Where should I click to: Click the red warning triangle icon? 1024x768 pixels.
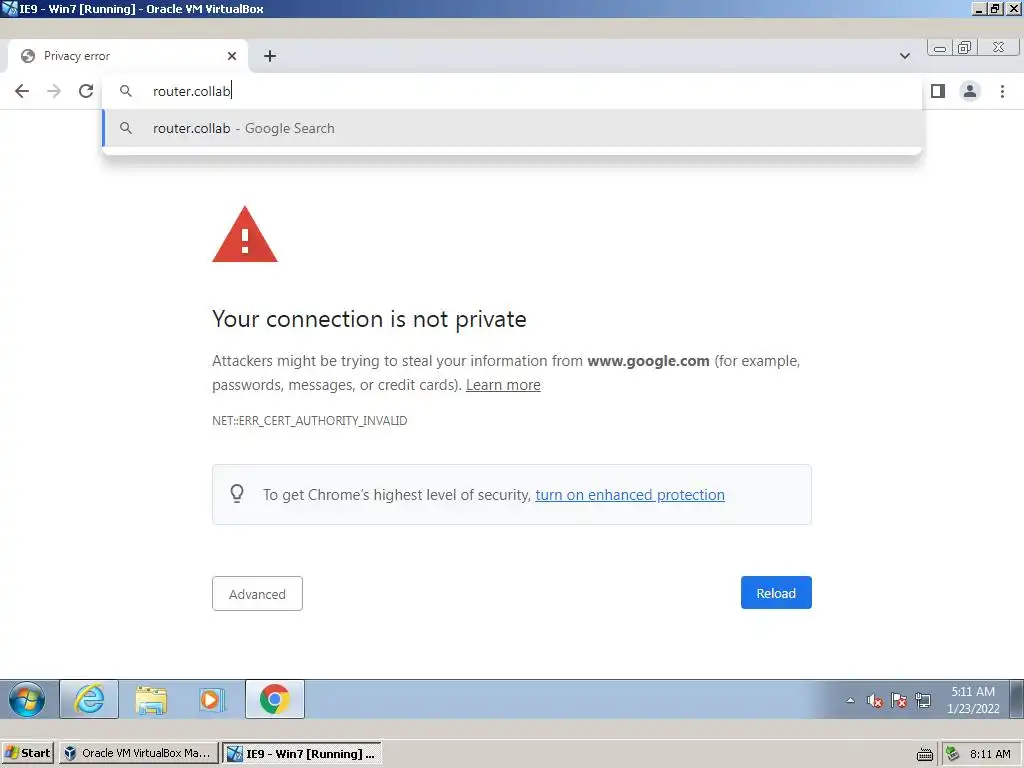[245, 234]
